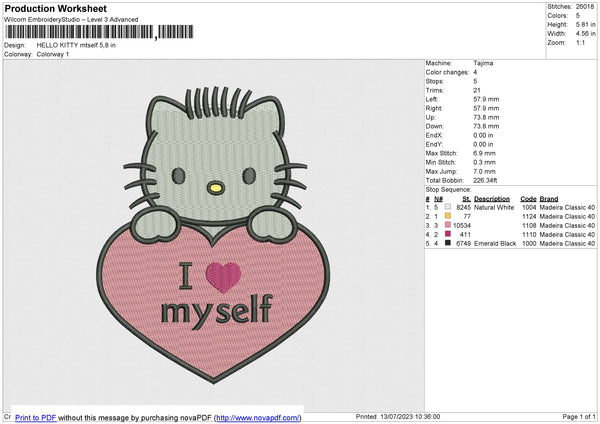Click the Machine value 'Tajima'

[483, 63]
